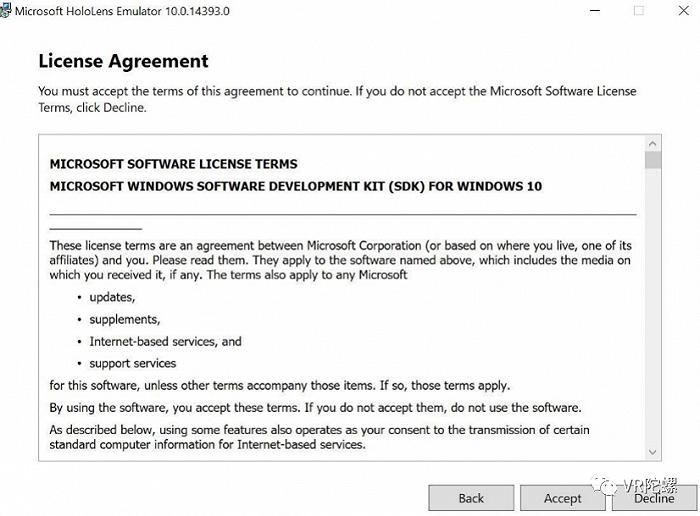Go to the previous step with Back
This screenshot has height=516, width=700.
(x=471, y=498)
